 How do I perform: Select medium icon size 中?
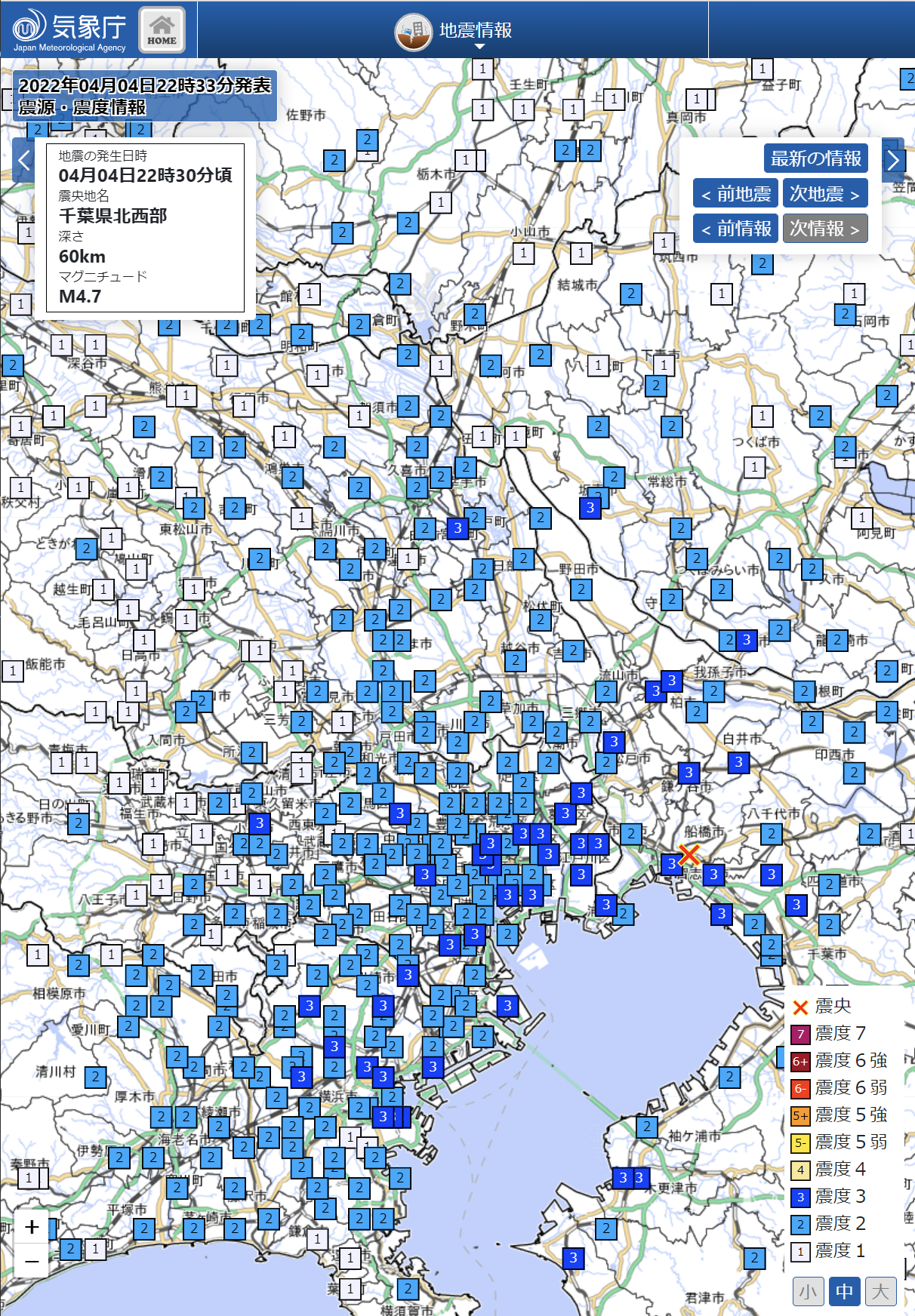click(844, 1292)
